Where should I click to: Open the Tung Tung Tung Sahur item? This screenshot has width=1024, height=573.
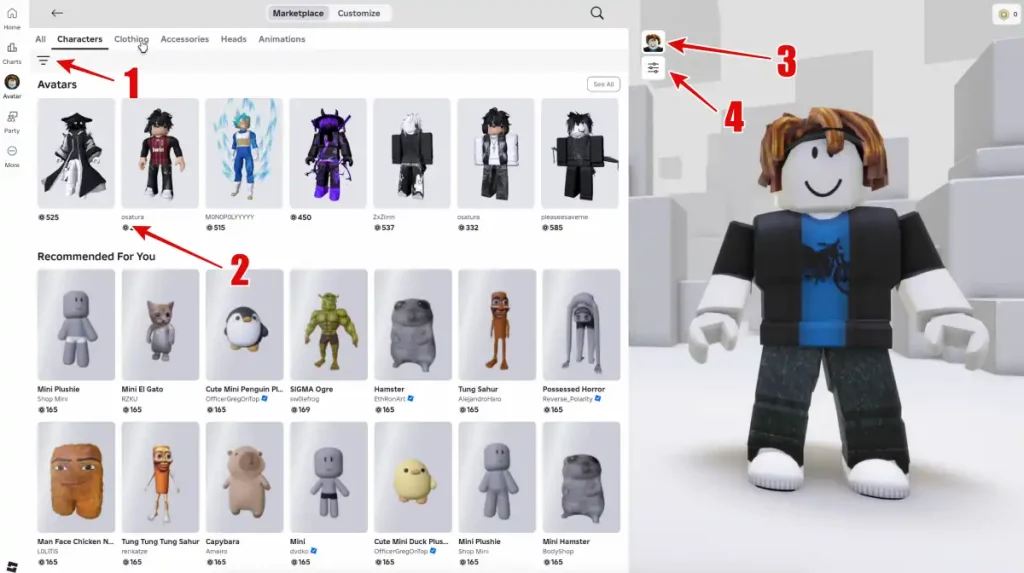tap(160, 477)
